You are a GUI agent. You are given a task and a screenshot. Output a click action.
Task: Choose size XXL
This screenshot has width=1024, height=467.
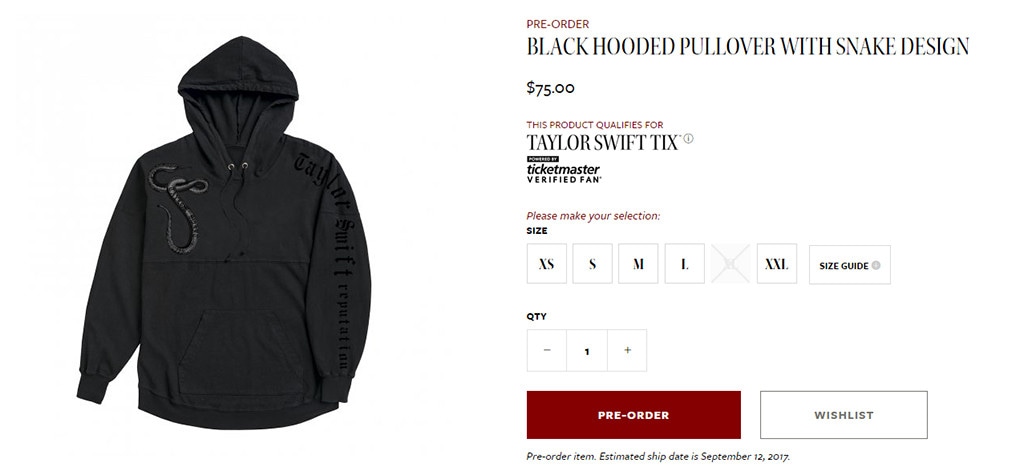click(x=776, y=264)
